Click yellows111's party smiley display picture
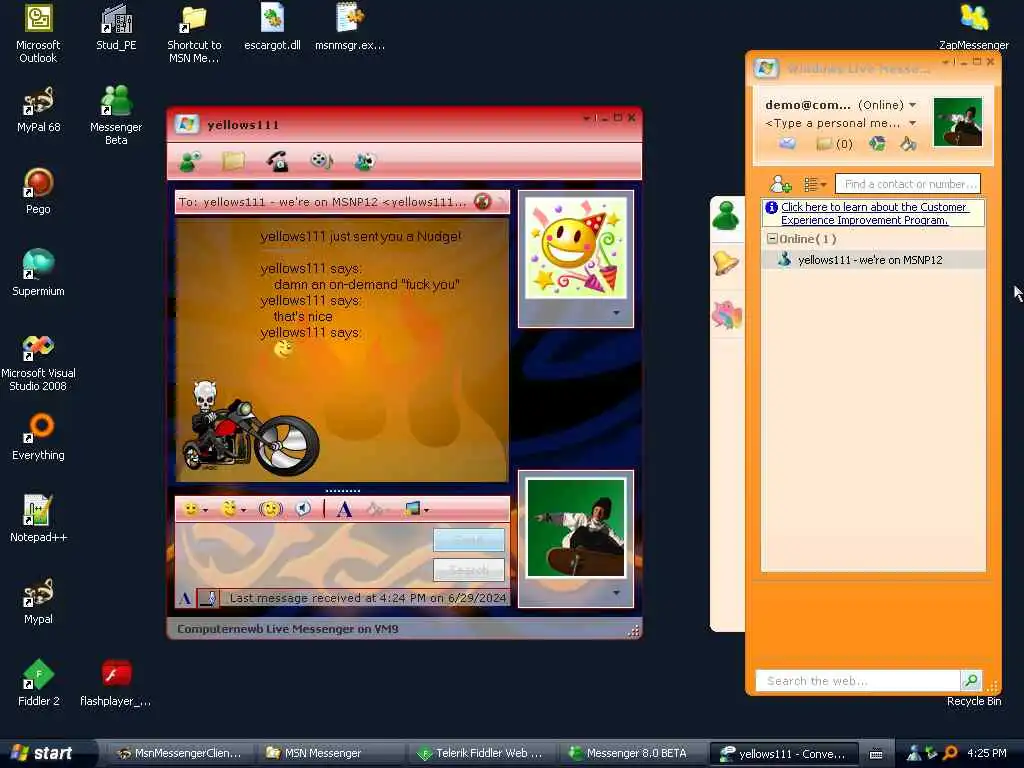The image size is (1024, 768). point(575,247)
